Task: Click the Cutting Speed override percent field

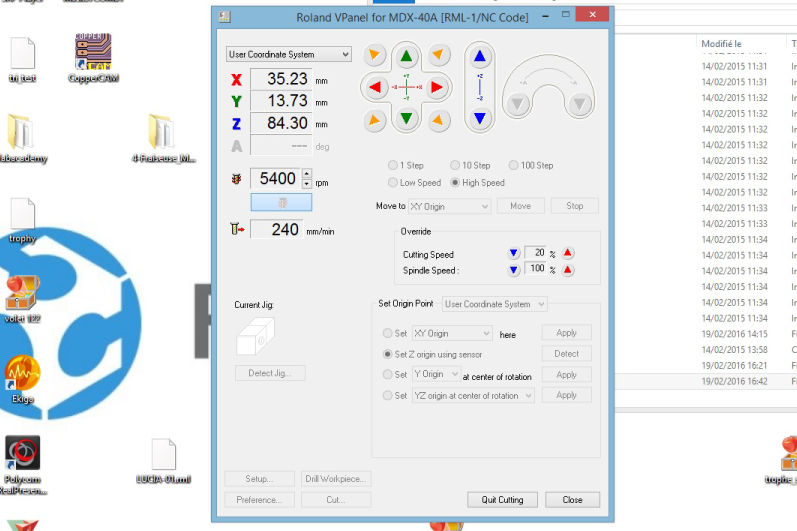Action: 535,253
